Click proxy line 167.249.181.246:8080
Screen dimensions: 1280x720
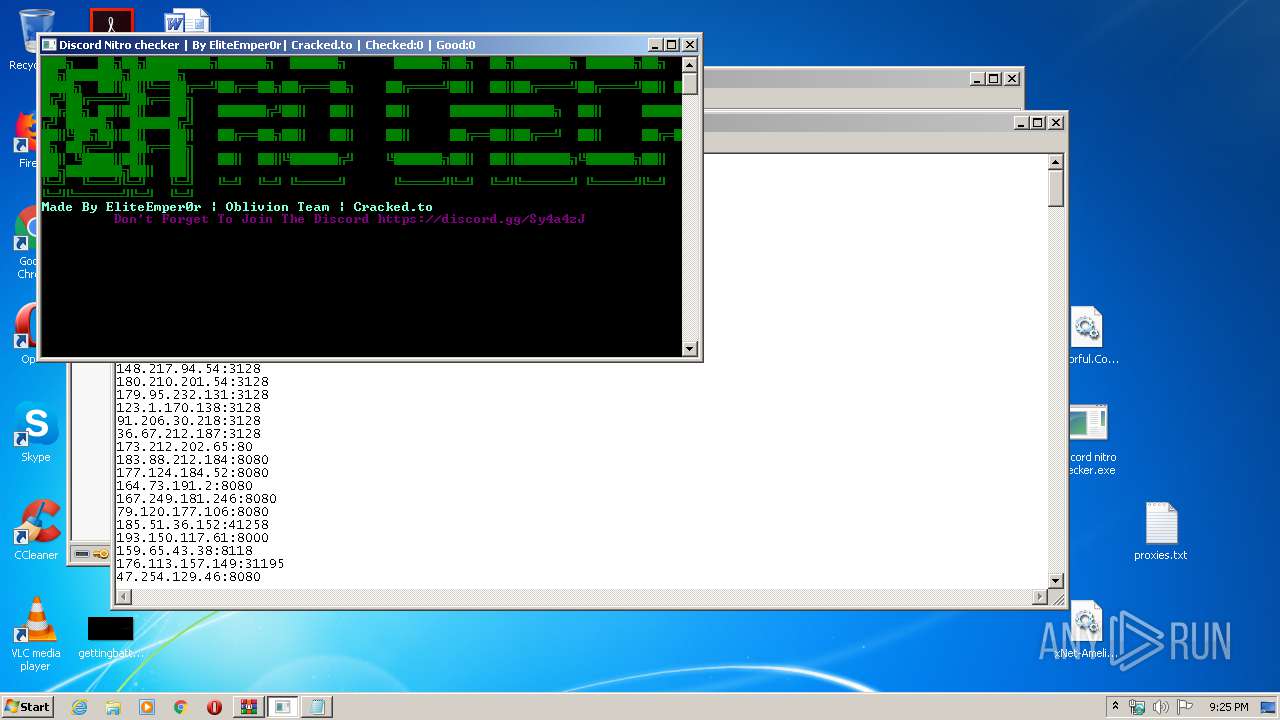[196, 499]
